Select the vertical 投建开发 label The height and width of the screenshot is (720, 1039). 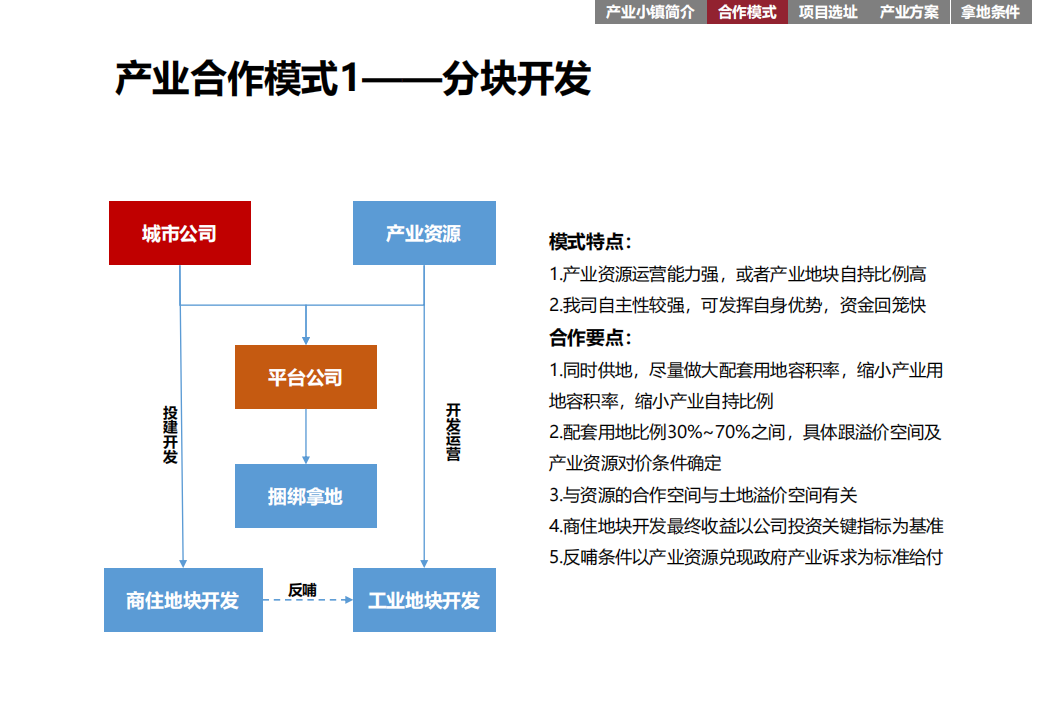tap(170, 435)
